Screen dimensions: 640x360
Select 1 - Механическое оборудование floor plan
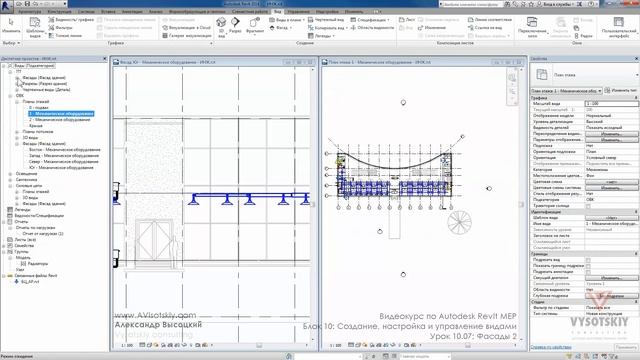61,114
